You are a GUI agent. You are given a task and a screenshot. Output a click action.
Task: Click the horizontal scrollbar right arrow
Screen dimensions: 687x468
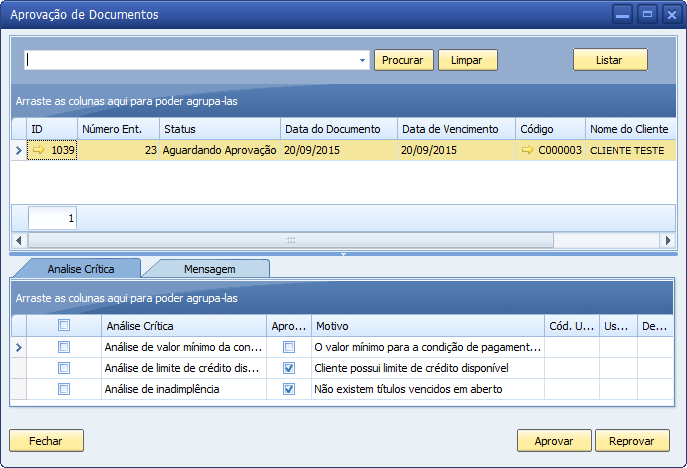tap(668, 240)
